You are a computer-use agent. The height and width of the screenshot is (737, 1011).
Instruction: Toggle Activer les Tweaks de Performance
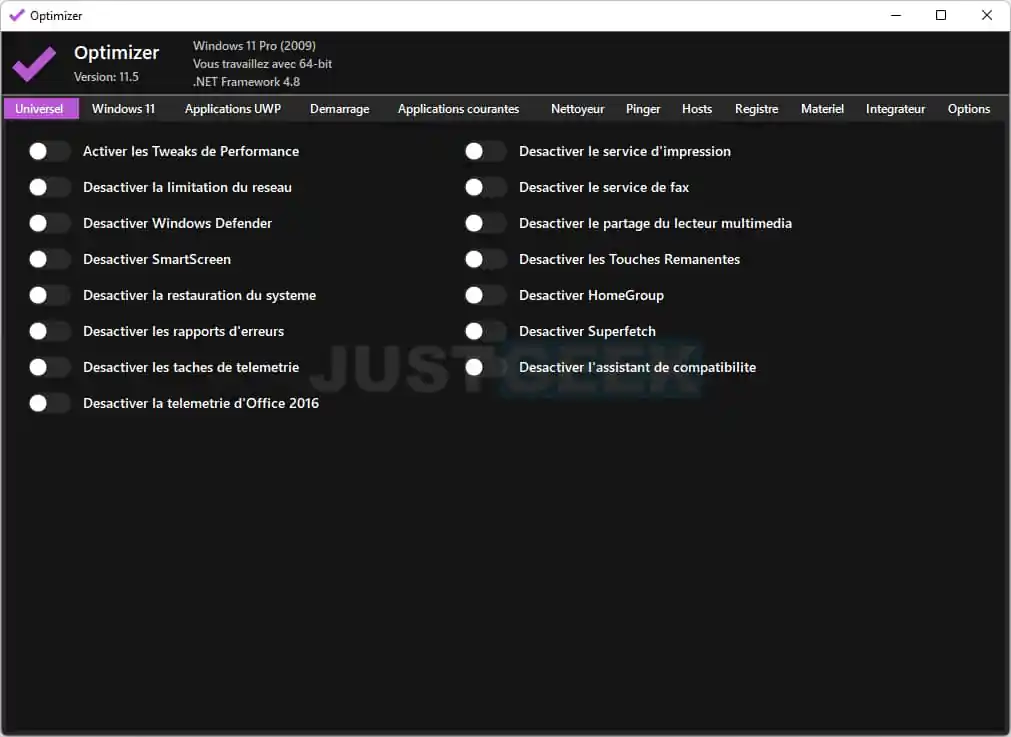pos(49,152)
